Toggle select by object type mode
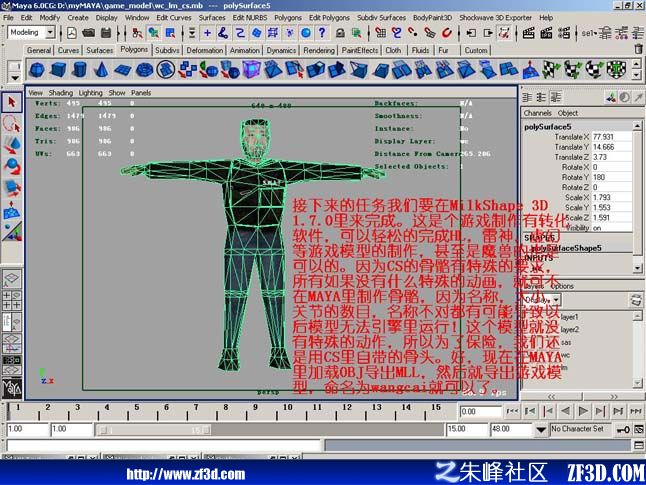Screen dimensions: 646x485 click(x=154, y=33)
